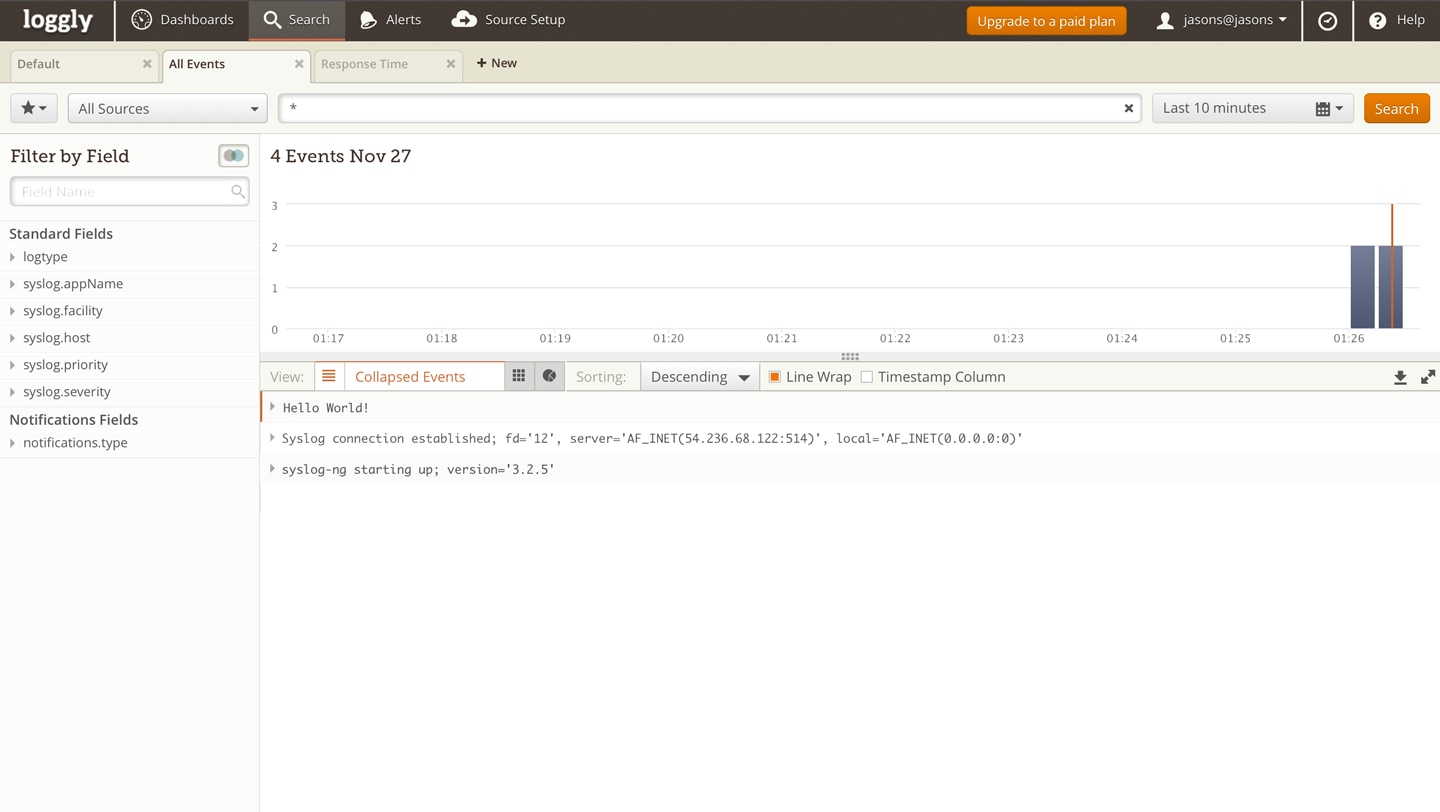Click the Field Name filter input
The width and height of the screenshot is (1440, 812).
point(122,191)
